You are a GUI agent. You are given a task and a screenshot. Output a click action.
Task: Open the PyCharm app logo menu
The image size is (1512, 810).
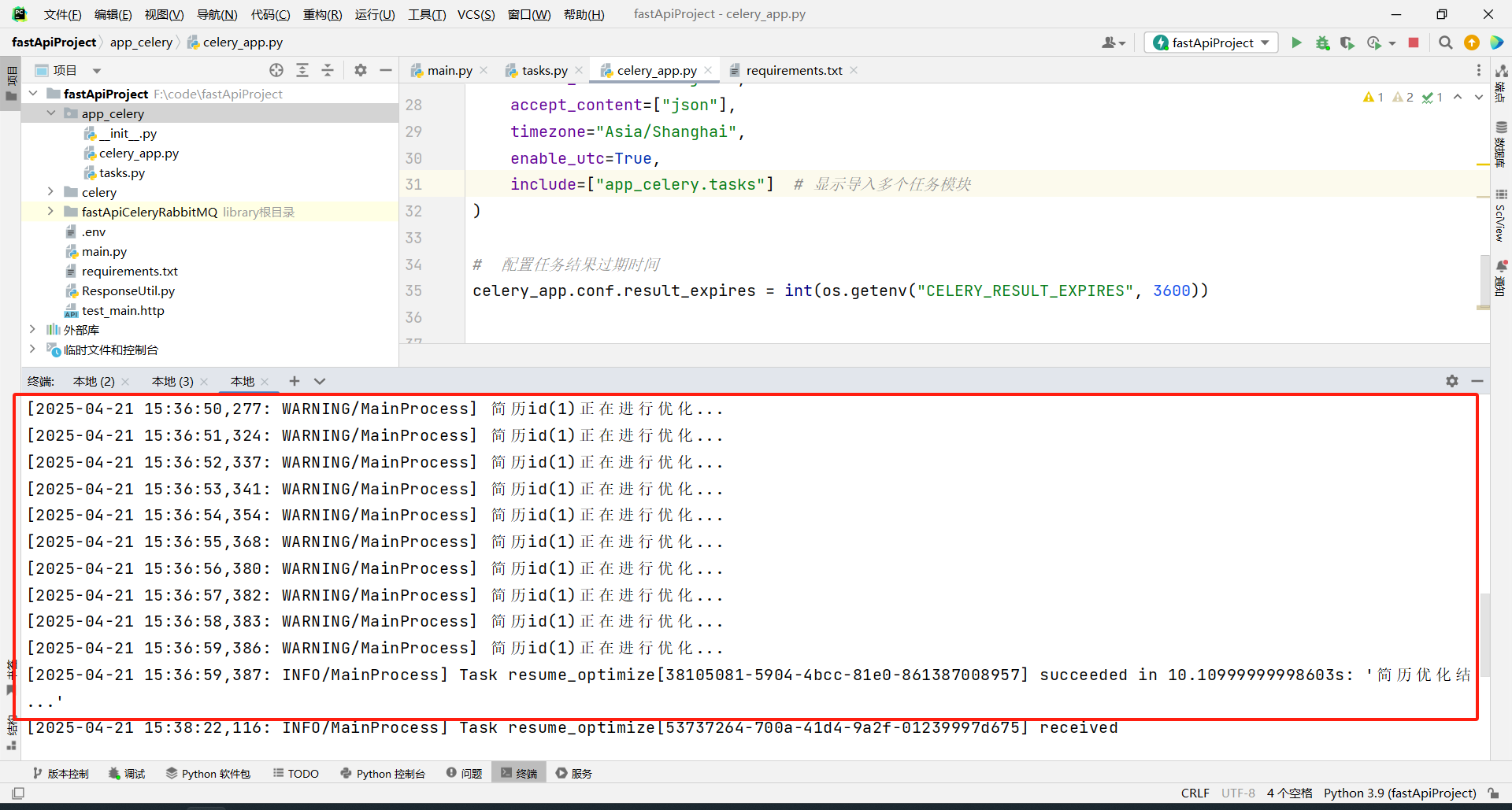point(19,14)
